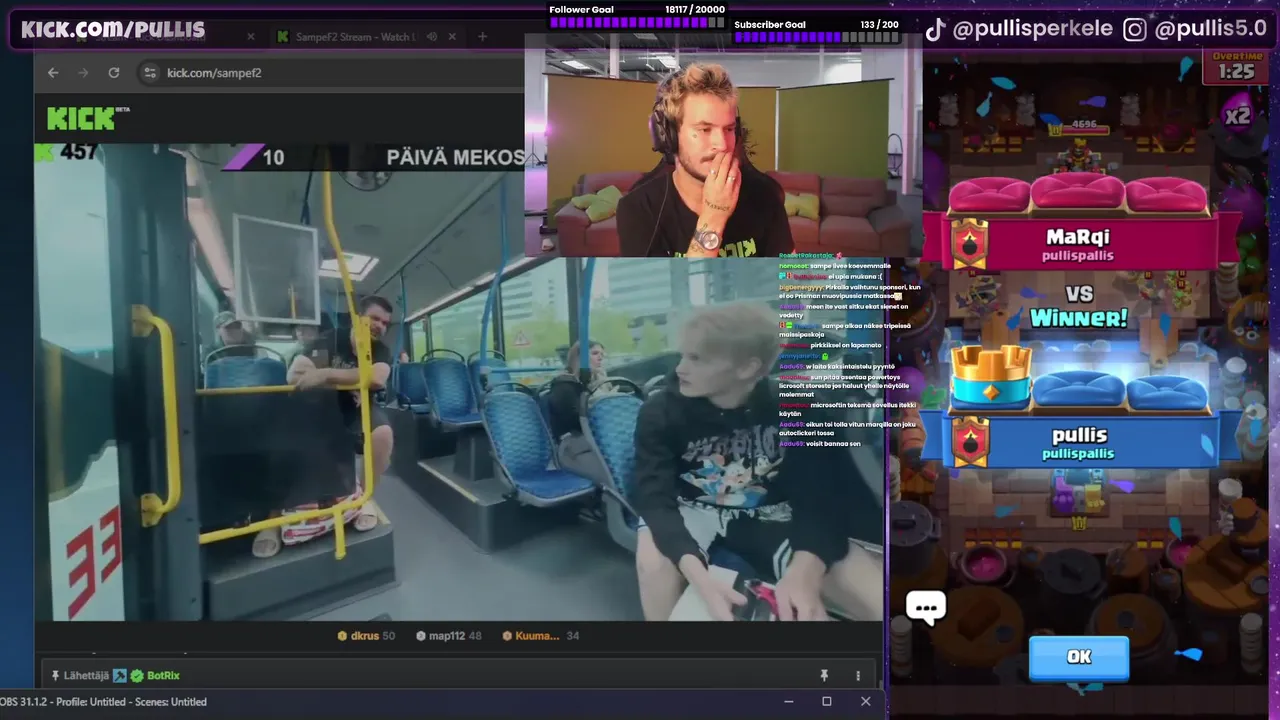The image size is (1280, 720).
Task: Select the BotRix verified badge
Action: pyautogui.click(x=137, y=676)
